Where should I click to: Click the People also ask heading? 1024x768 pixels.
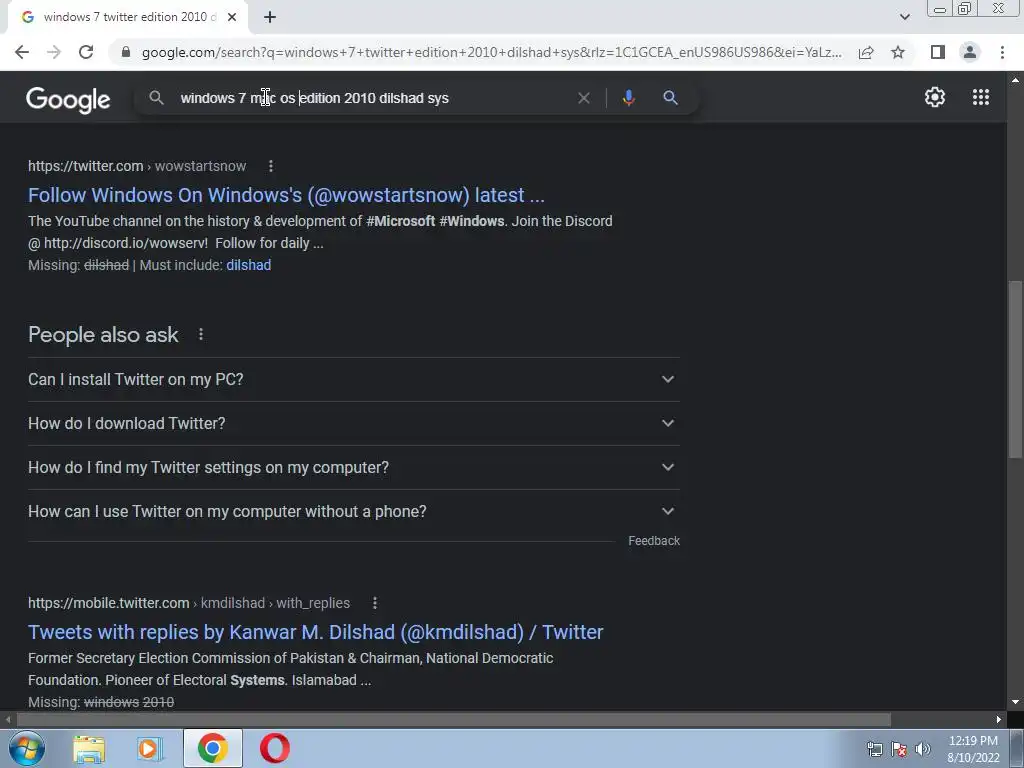103,334
